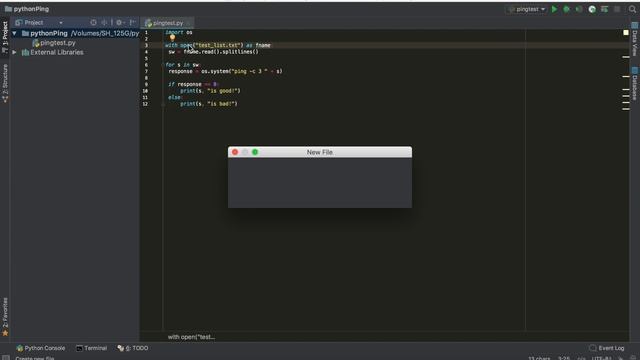Click the pythonPing folder icon in the title breadcrumb
The height and width of the screenshot is (360, 640).
coord(8,9)
